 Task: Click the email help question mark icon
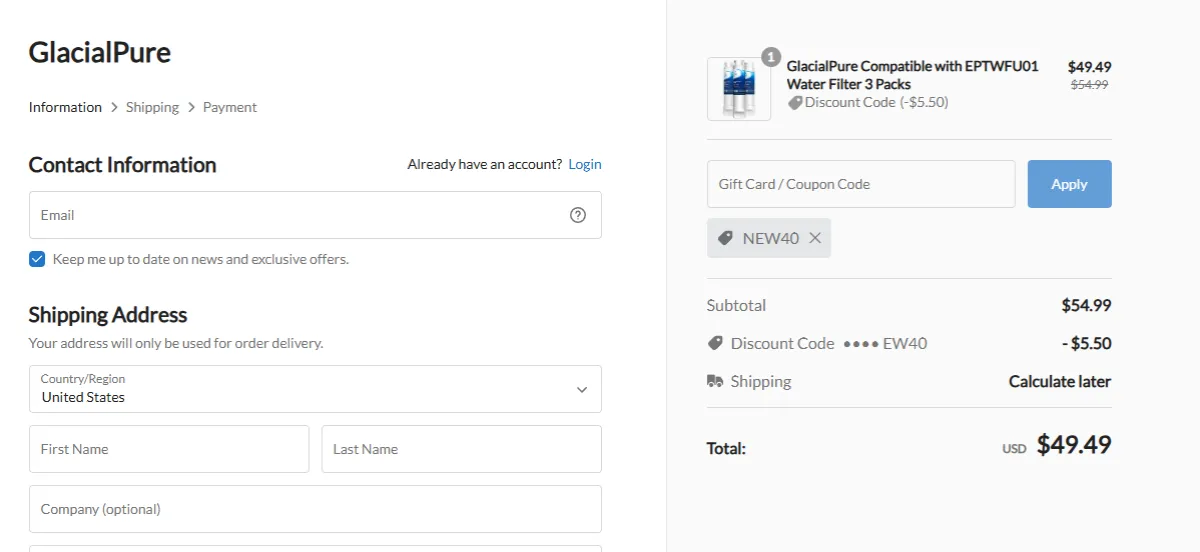(x=578, y=215)
